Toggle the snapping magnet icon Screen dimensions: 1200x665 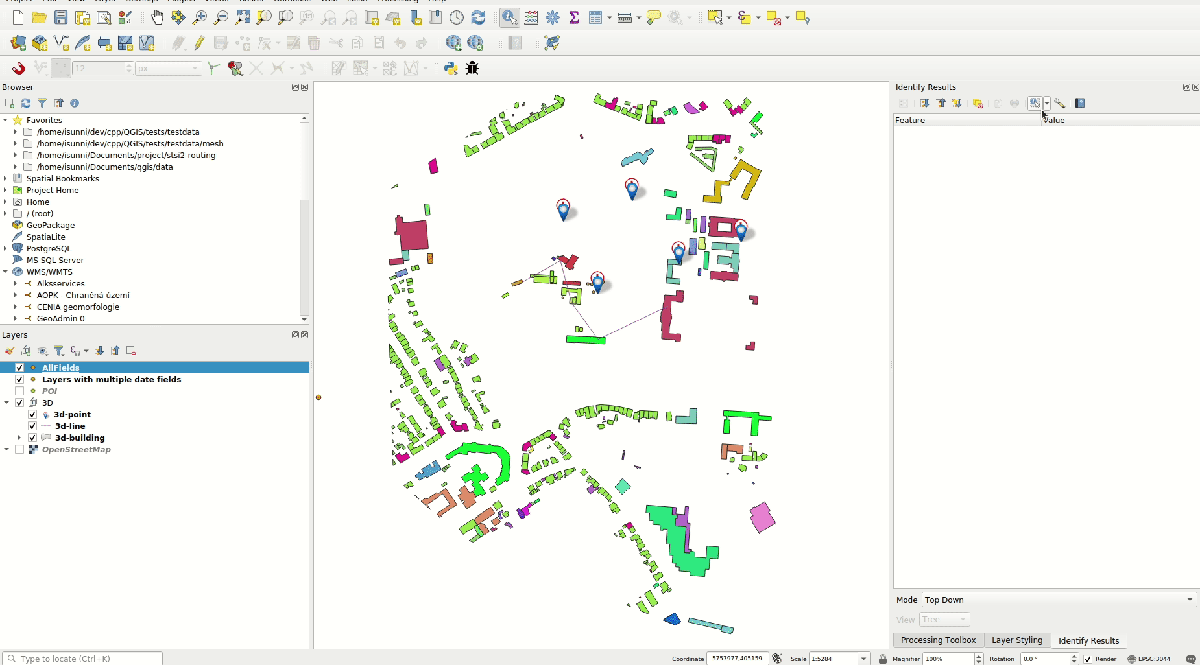[x=17, y=68]
